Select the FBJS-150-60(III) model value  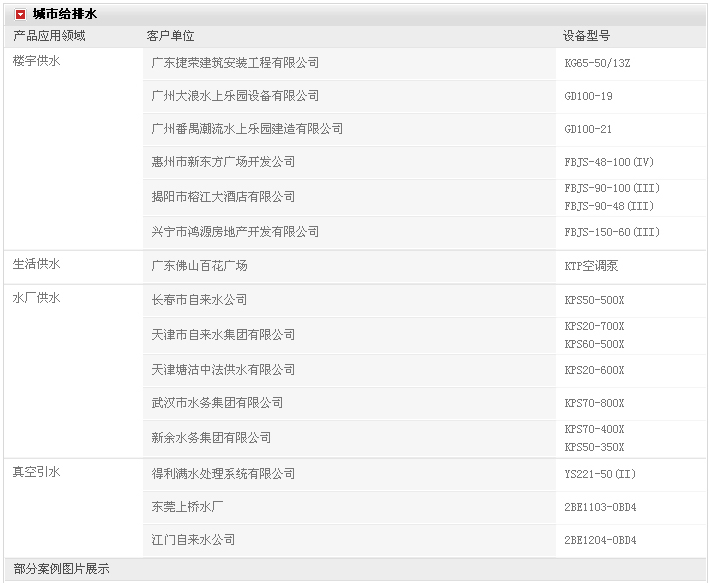click(x=612, y=232)
